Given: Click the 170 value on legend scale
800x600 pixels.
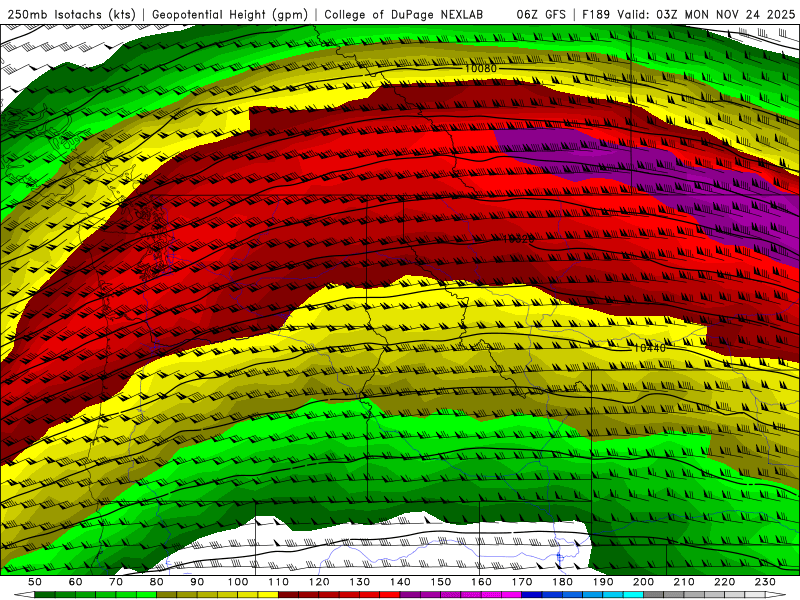Looking at the screenshot, I should tap(522, 582).
